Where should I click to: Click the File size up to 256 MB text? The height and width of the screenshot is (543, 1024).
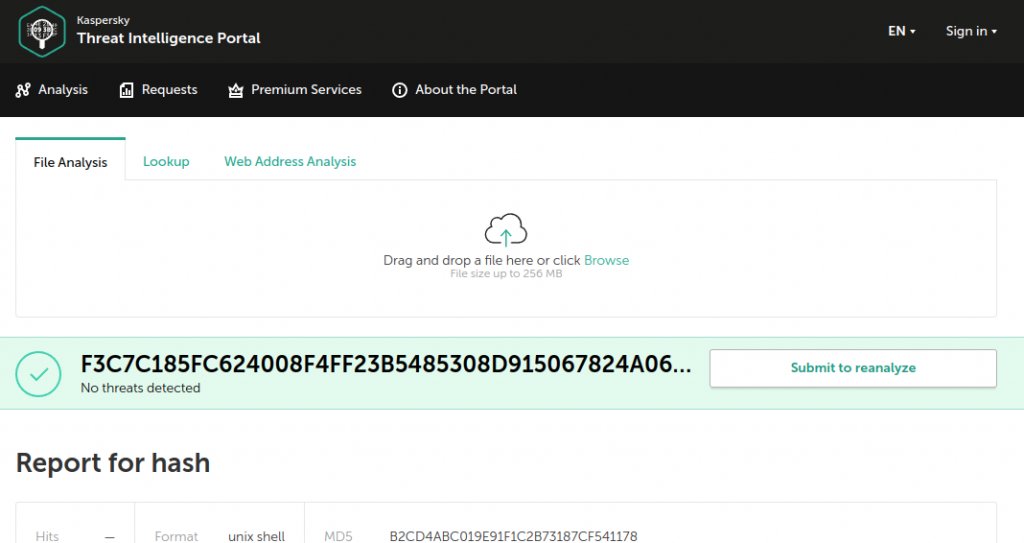click(506, 274)
